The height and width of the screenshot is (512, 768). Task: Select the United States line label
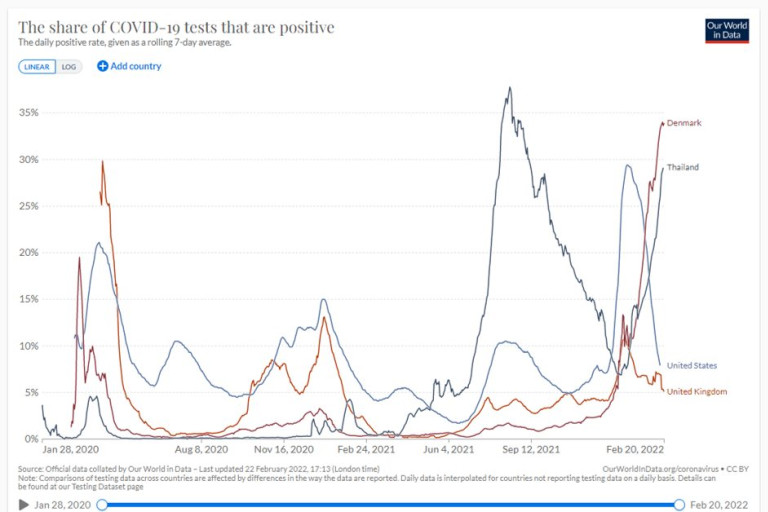click(x=691, y=366)
